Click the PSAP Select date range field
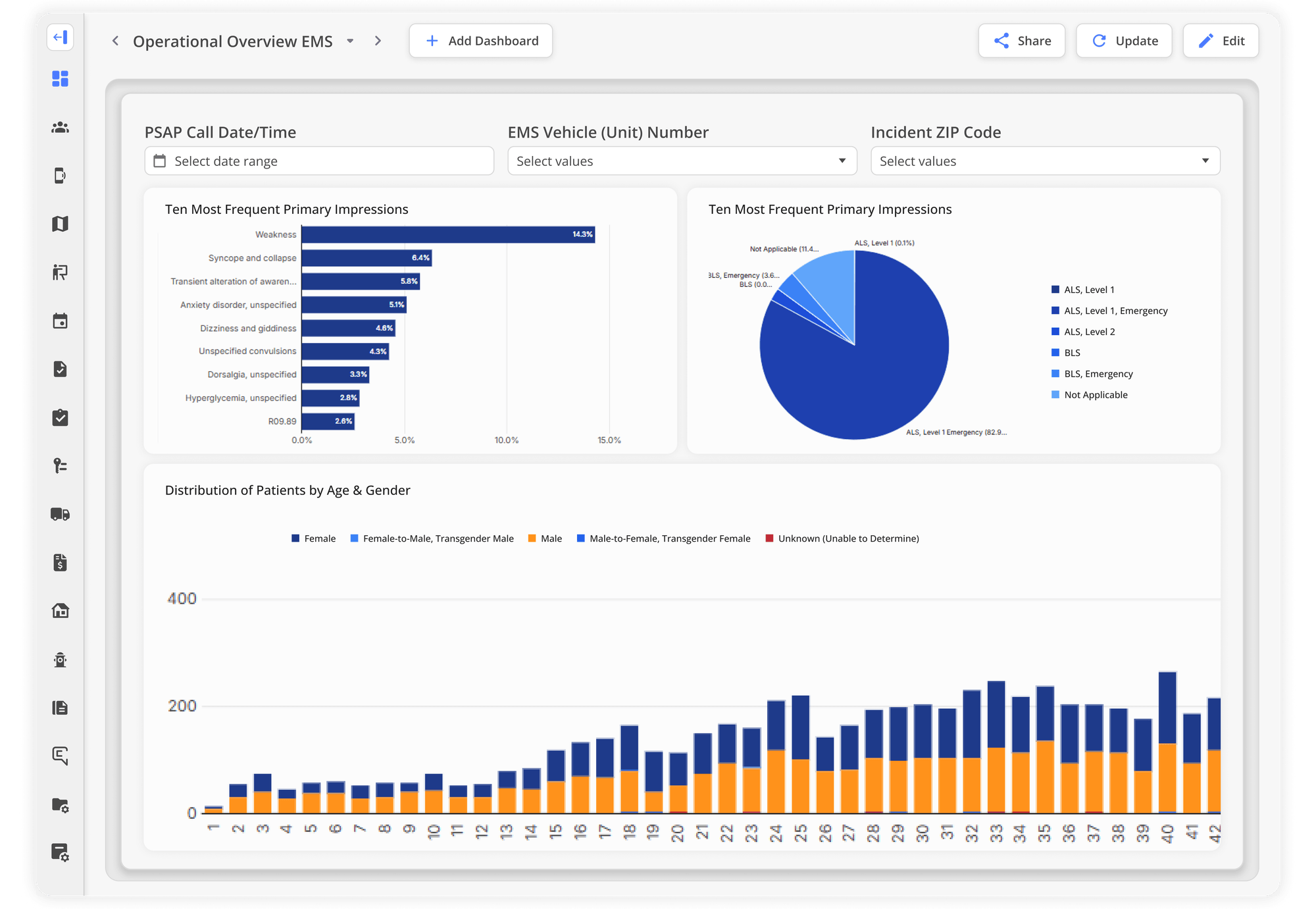Viewport: 1316px width, 909px height. [319, 161]
